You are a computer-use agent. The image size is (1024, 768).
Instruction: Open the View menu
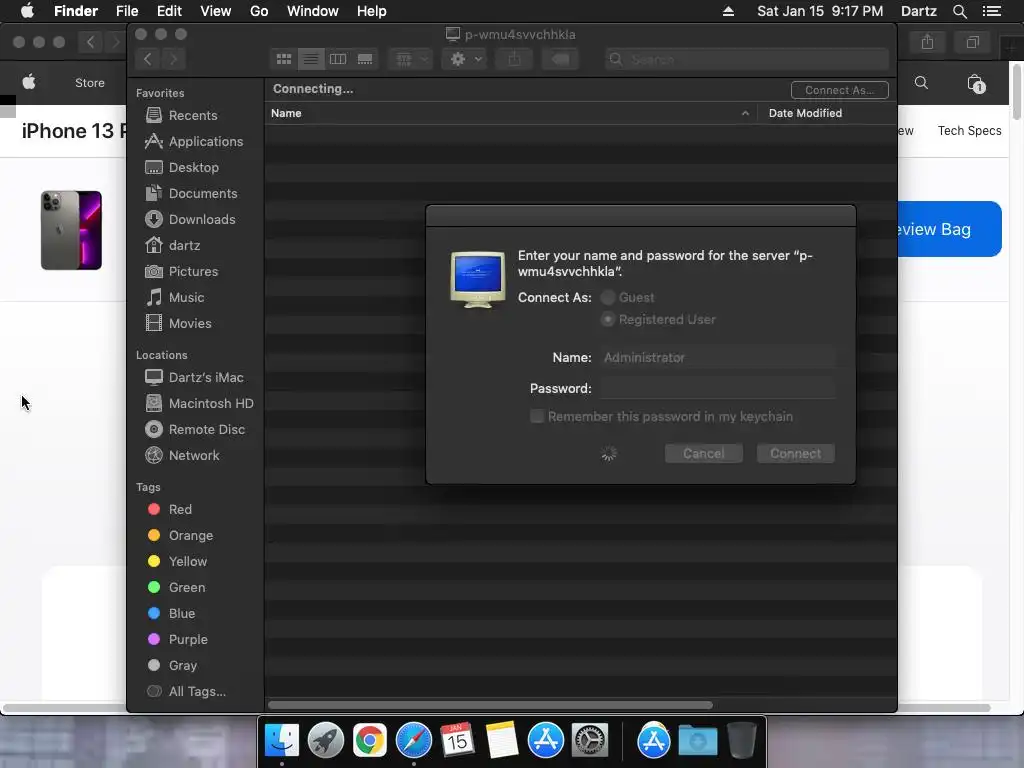click(x=216, y=11)
